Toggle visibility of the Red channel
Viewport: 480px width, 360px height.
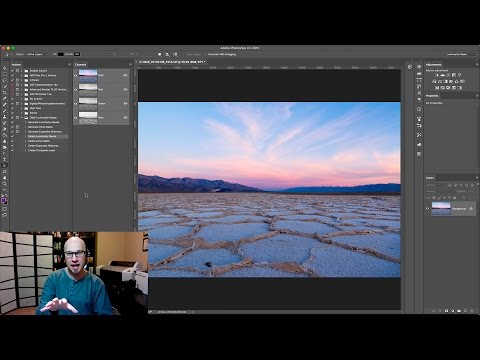[x=76, y=89]
